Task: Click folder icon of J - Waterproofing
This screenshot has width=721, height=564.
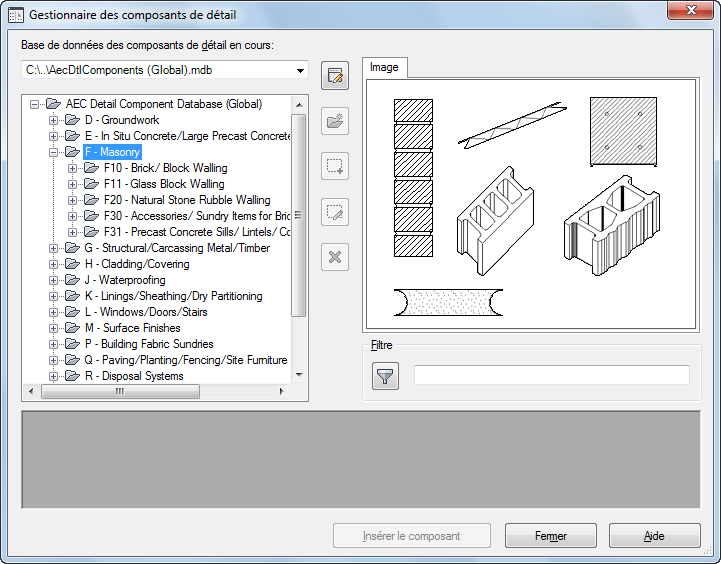Action: 72,280
